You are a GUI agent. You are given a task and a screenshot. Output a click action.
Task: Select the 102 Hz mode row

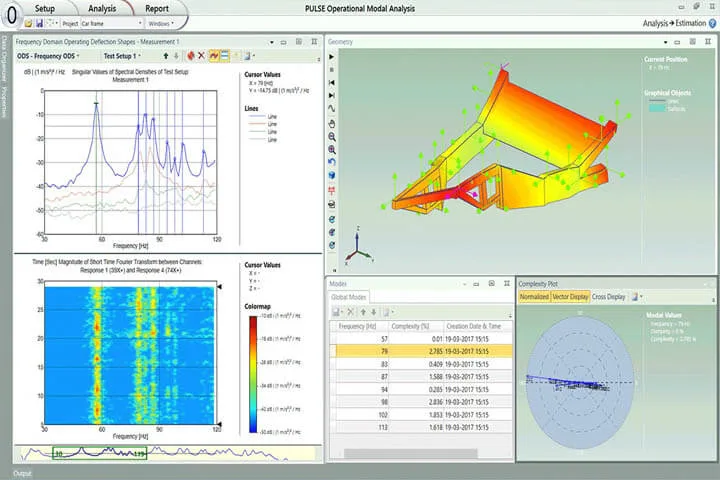(x=421, y=415)
